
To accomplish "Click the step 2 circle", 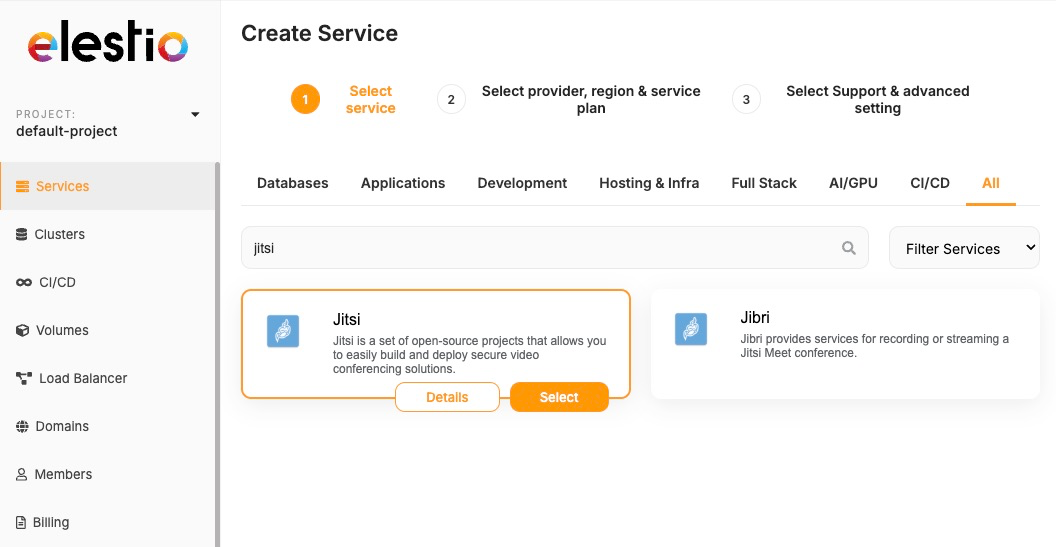I will 451,100.
